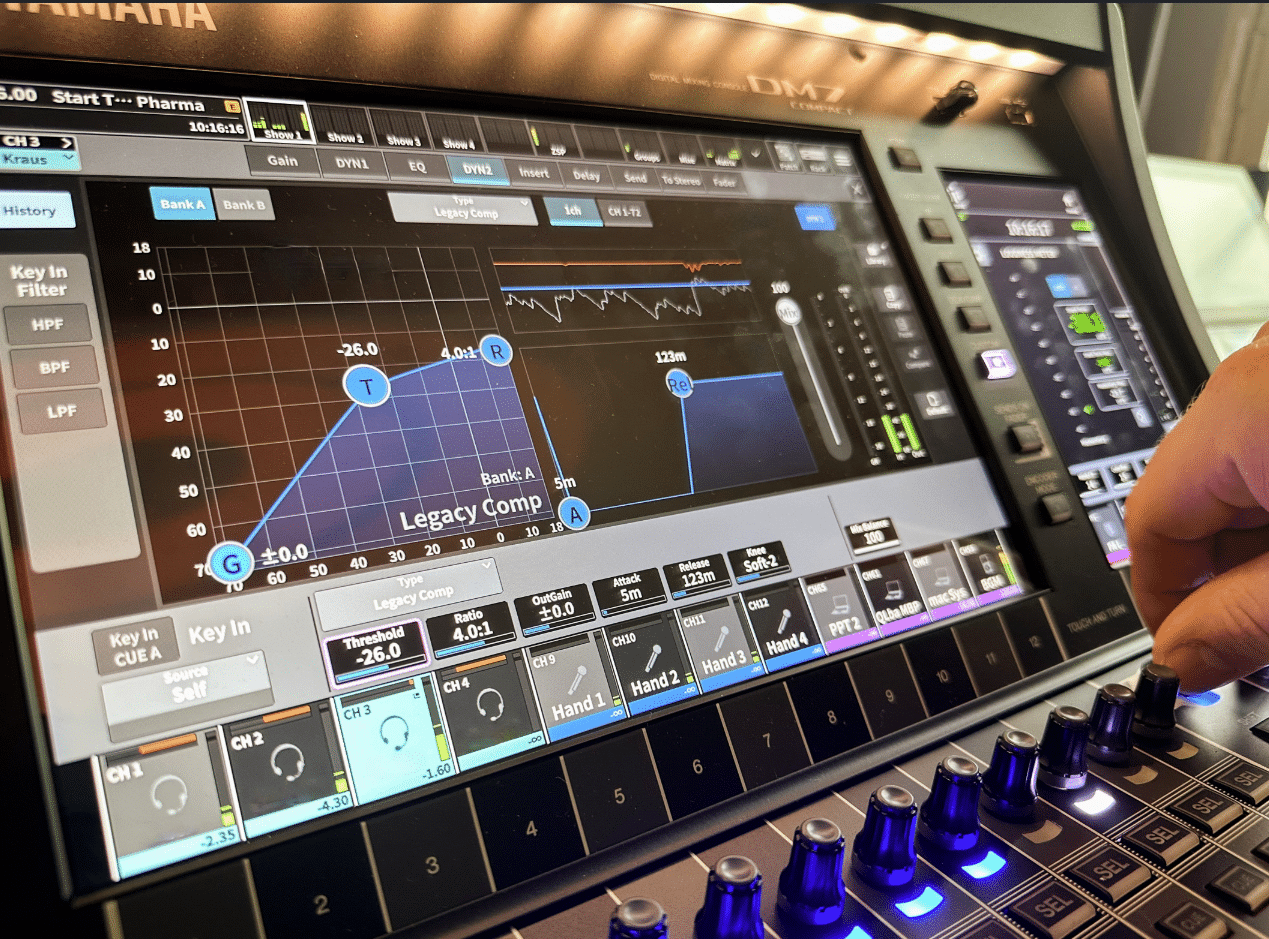
Task: Switch compressor to Bank B
Action: pos(244,205)
